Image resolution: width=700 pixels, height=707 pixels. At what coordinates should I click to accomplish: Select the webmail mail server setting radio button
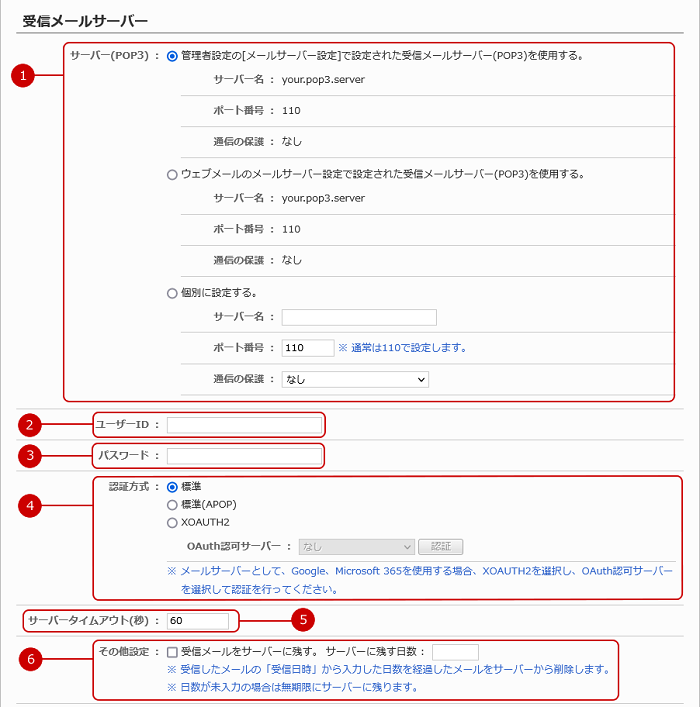point(173,174)
